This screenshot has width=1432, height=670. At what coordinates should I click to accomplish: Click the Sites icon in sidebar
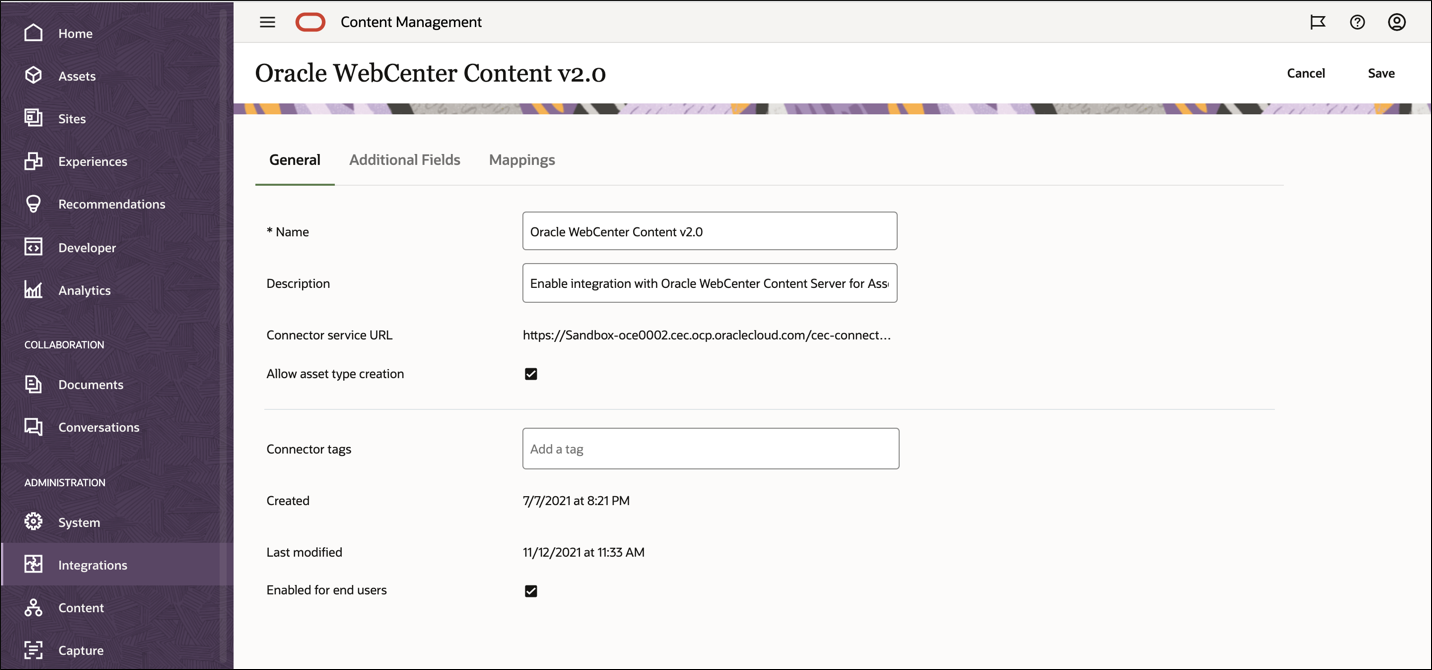(33, 118)
